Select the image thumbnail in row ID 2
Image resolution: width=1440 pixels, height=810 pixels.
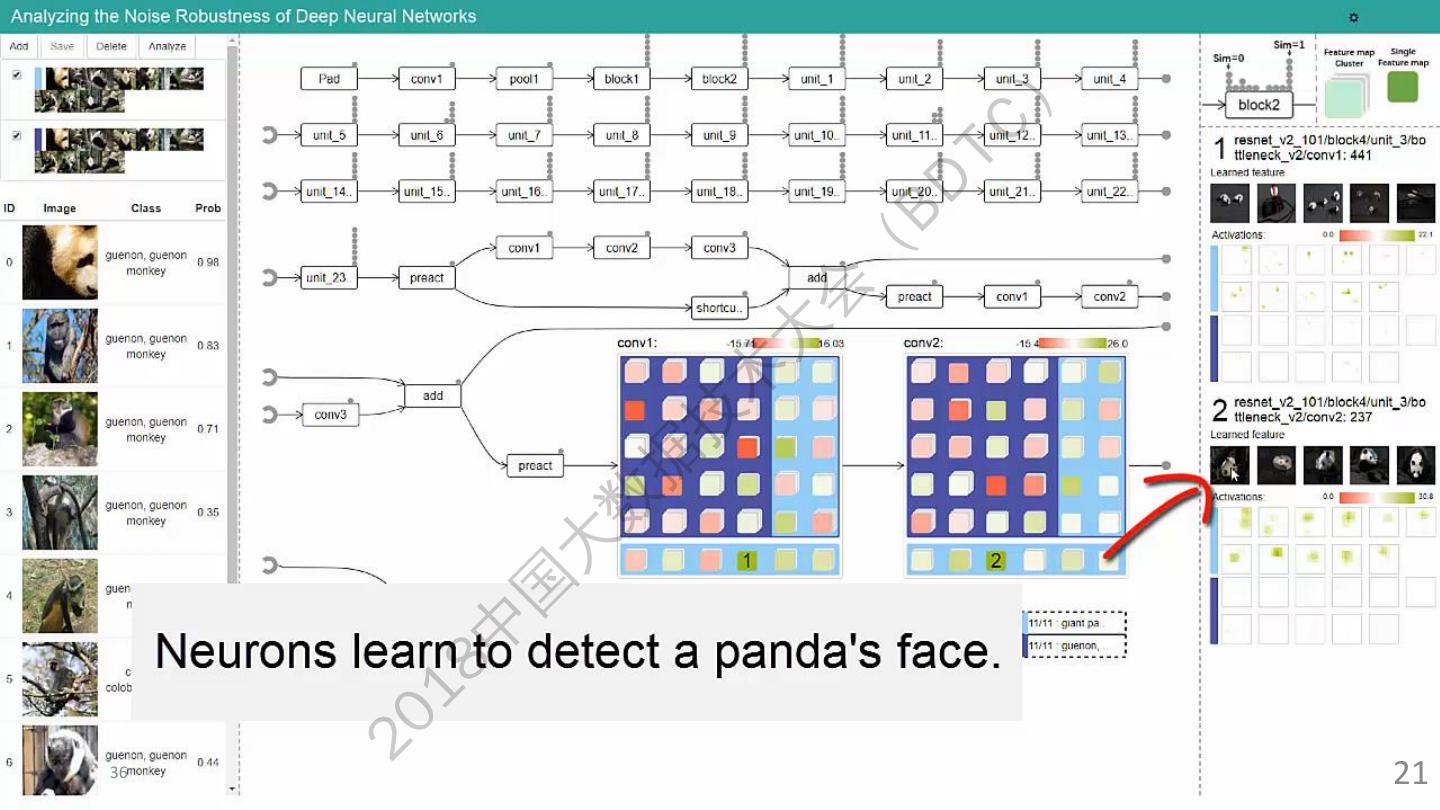(60, 429)
